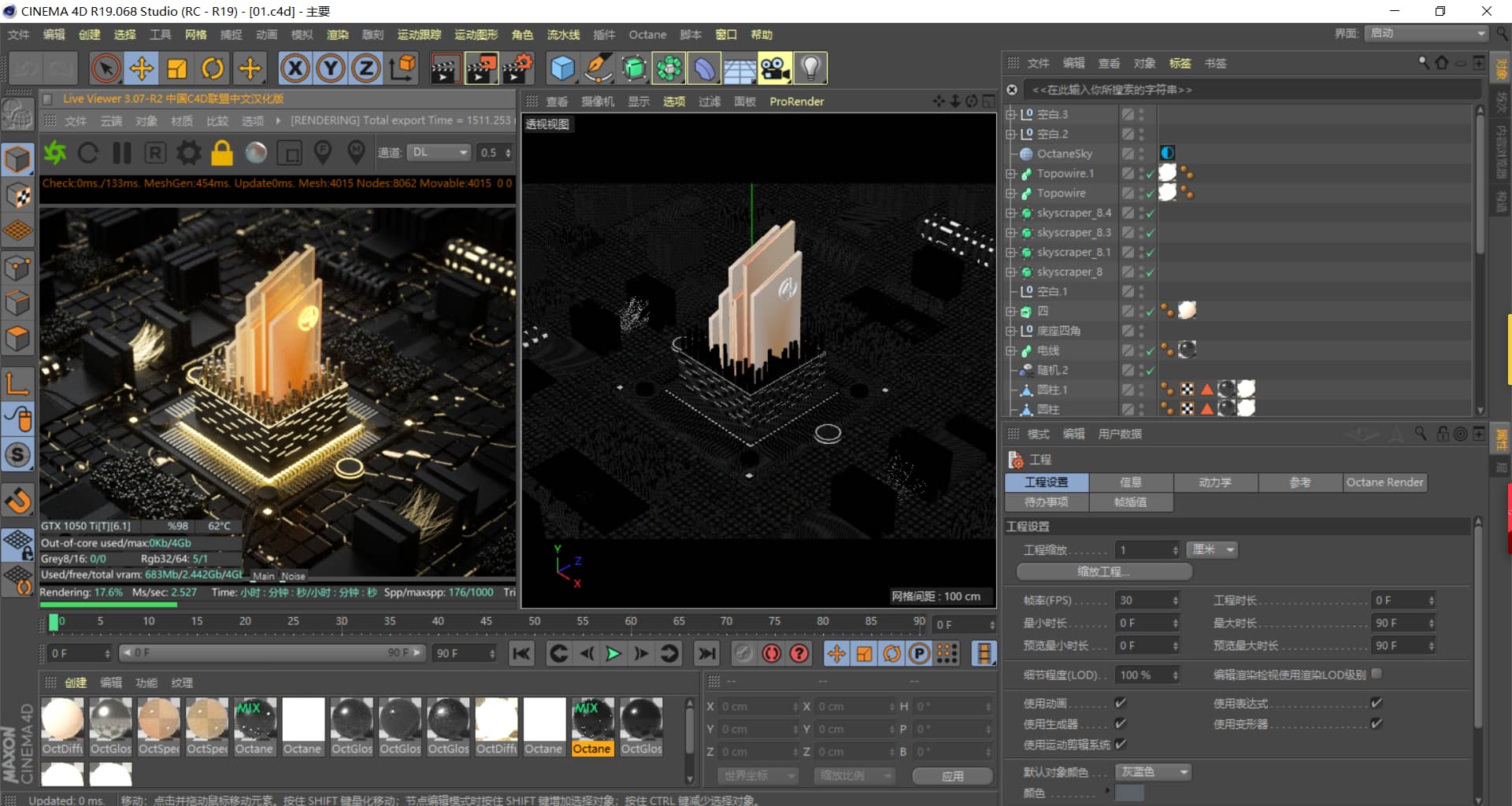The width and height of the screenshot is (1512, 806).
Task: Open Octane Live Viewer settings gear
Action: click(x=188, y=153)
